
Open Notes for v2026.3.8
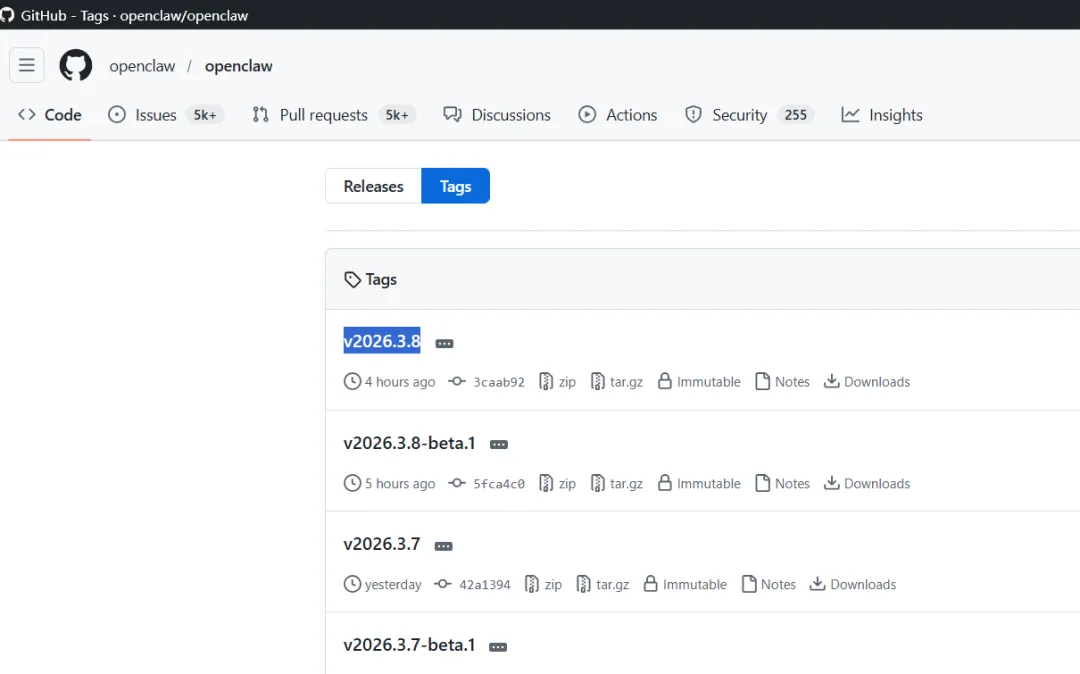click(782, 382)
